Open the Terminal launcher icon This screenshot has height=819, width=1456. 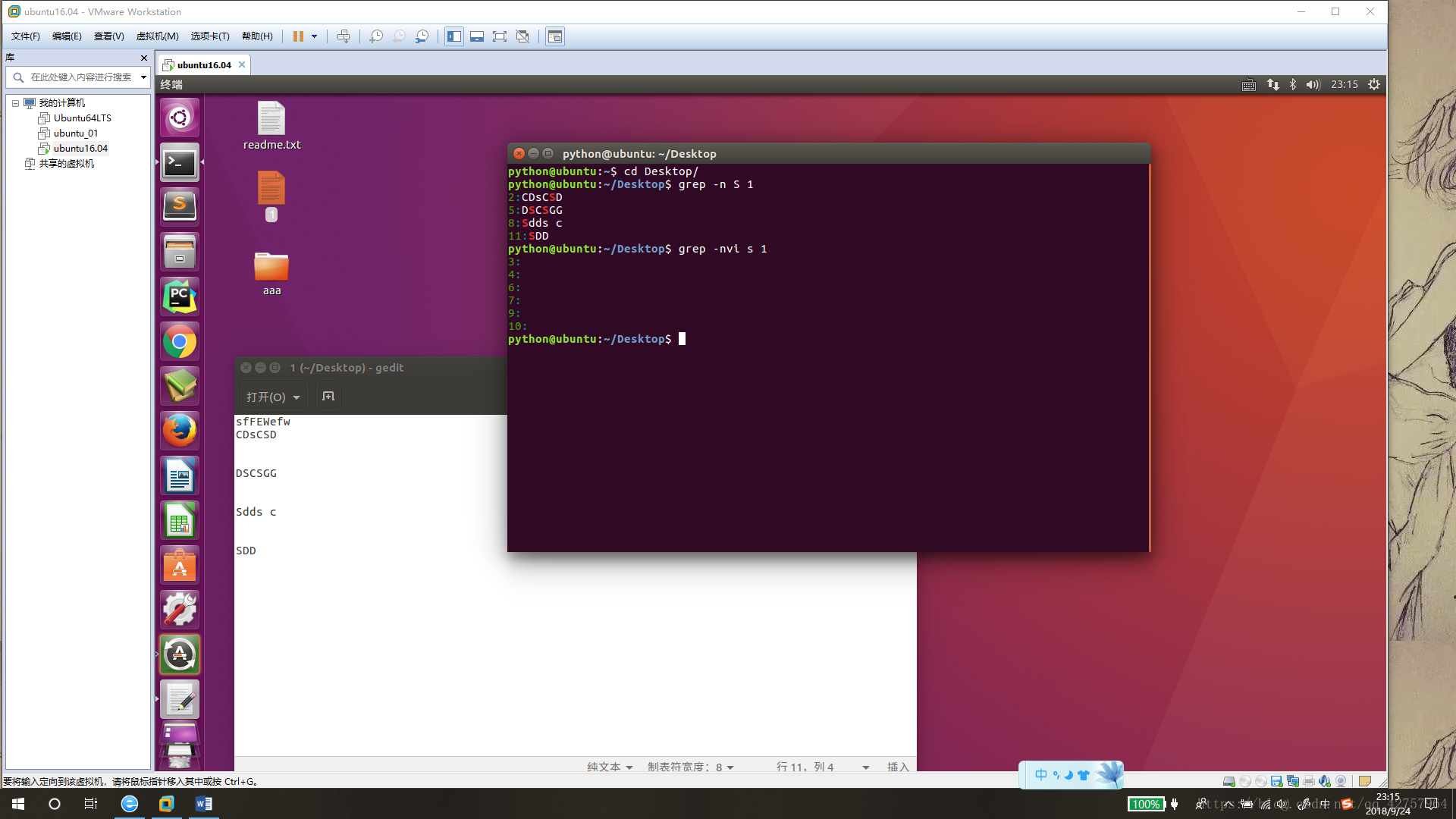tap(180, 162)
